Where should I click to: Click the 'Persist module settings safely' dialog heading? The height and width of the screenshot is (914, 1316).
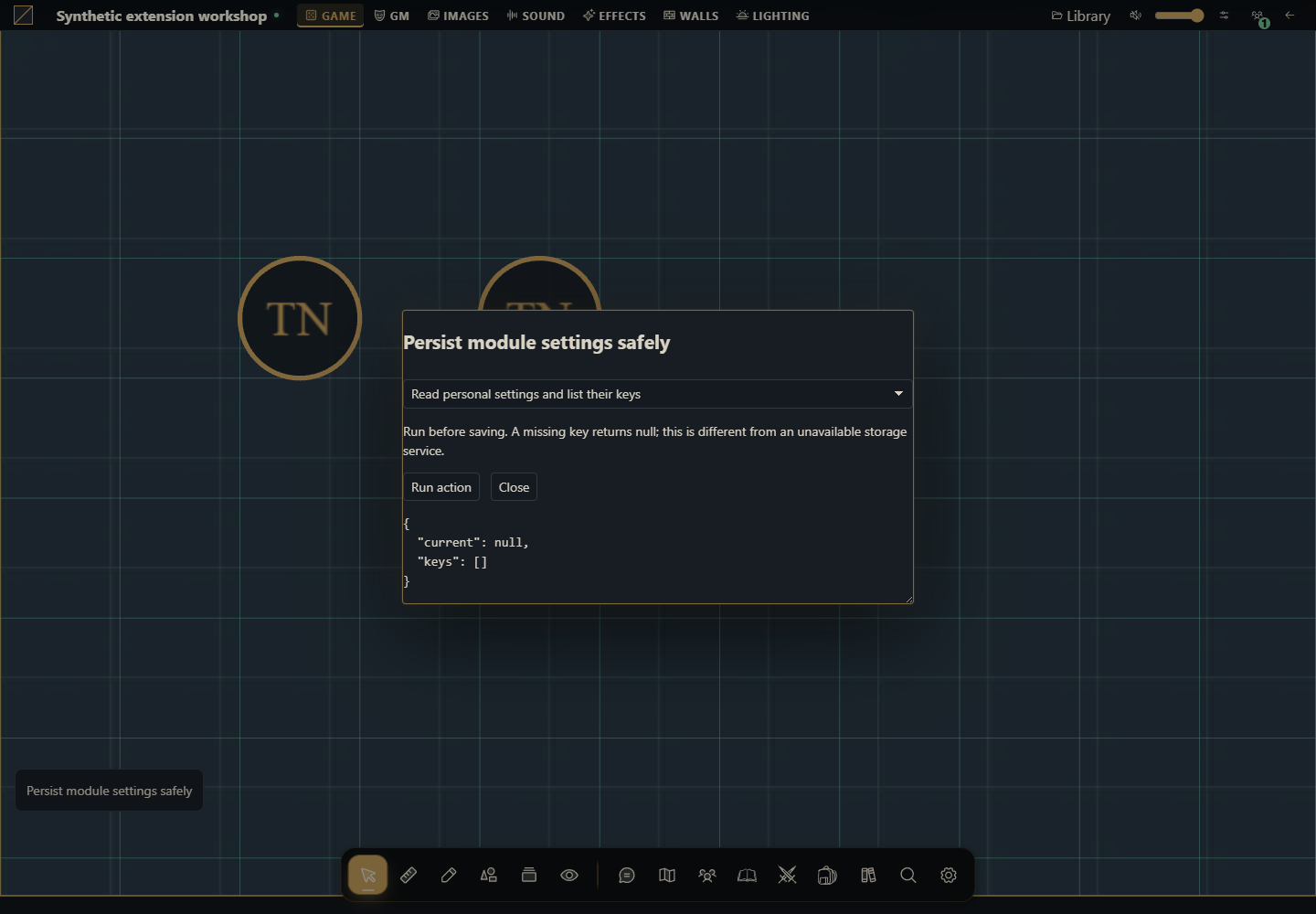point(536,343)
